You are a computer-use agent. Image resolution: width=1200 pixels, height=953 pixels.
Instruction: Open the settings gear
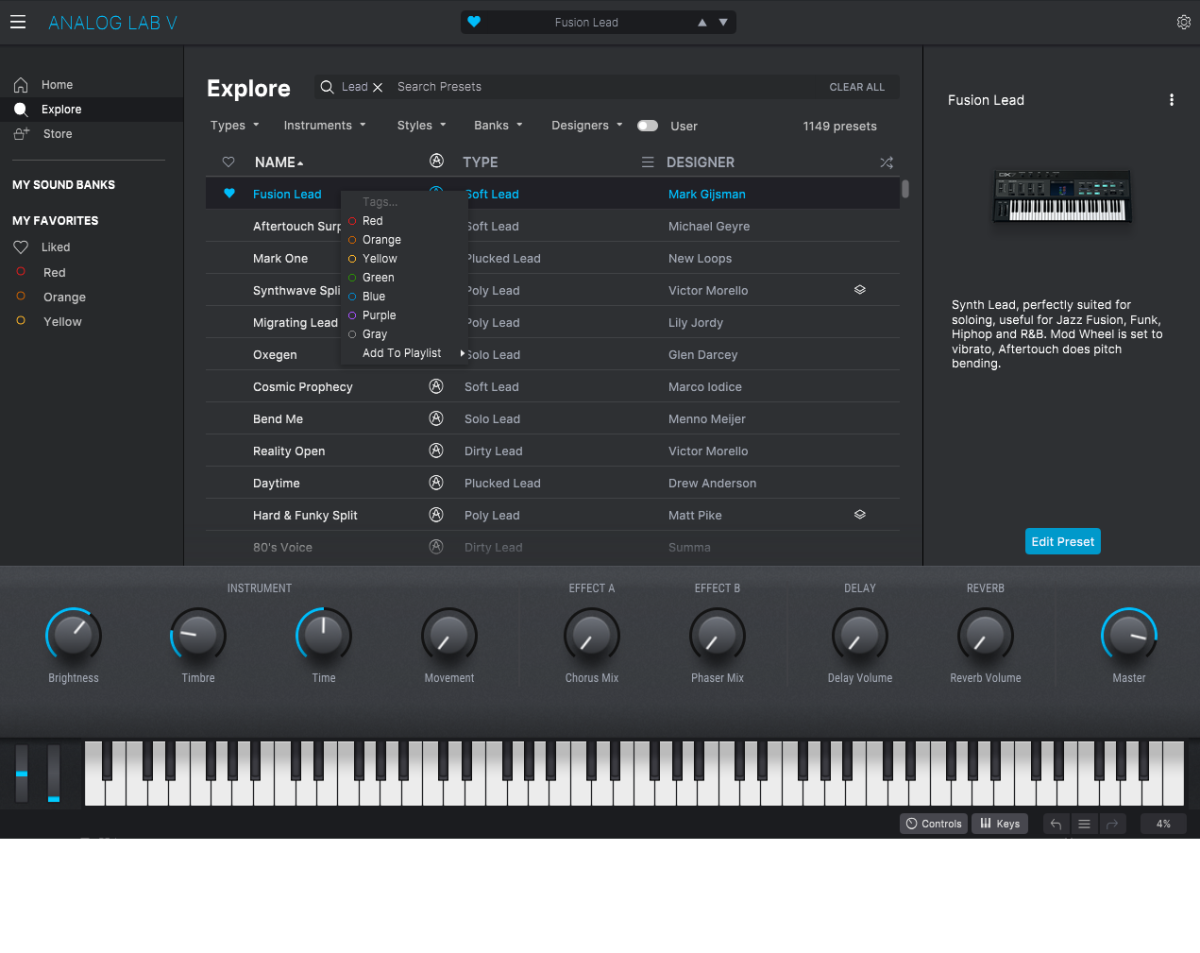click(x=1184, y=22)
